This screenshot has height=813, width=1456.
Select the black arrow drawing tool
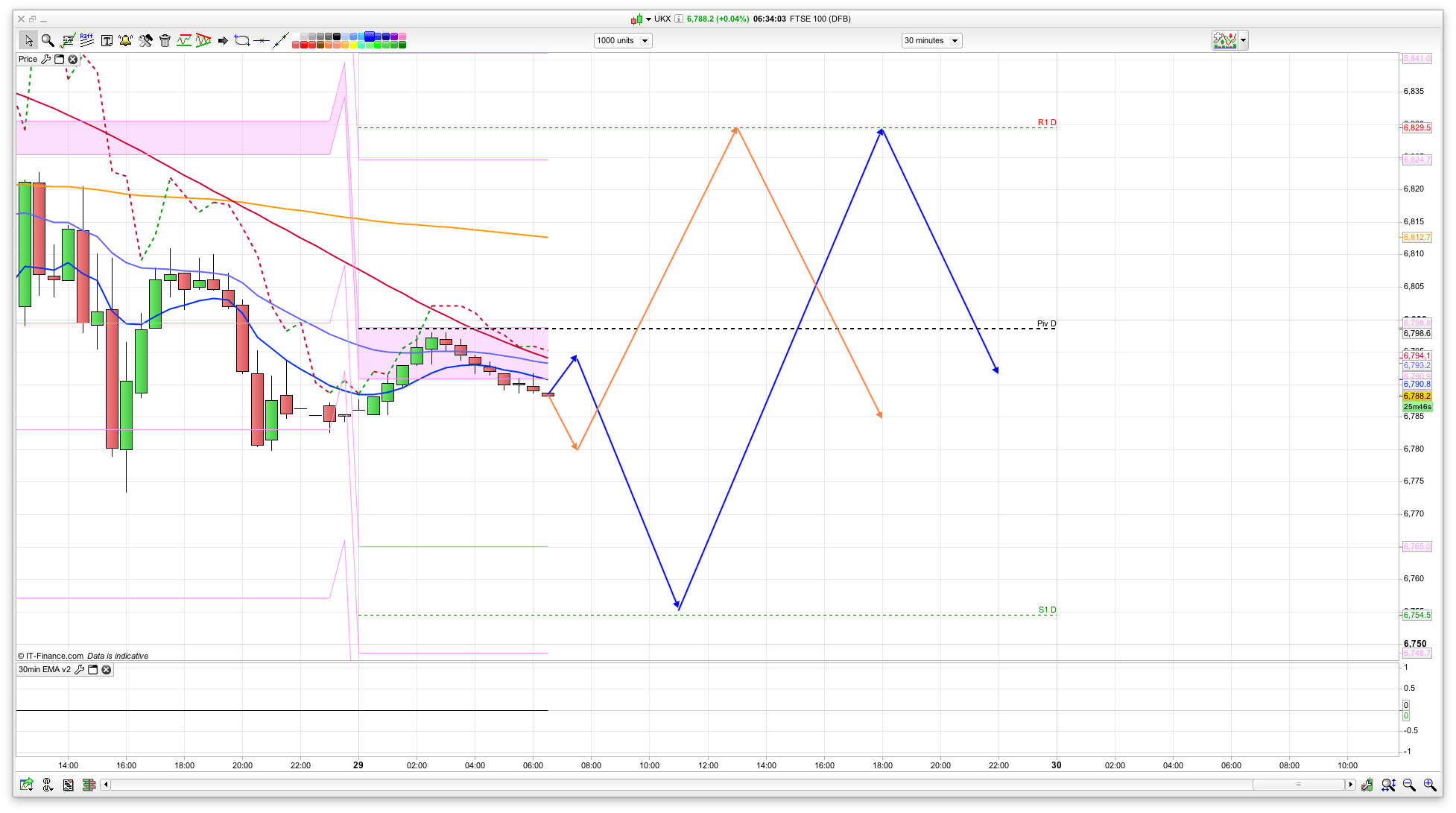click(x=222, y=40)
